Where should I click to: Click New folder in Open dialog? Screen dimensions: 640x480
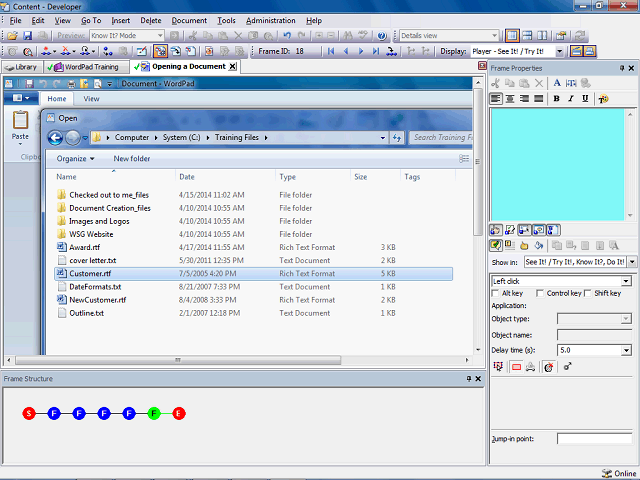pyautogui.click(x=131, y=159)
